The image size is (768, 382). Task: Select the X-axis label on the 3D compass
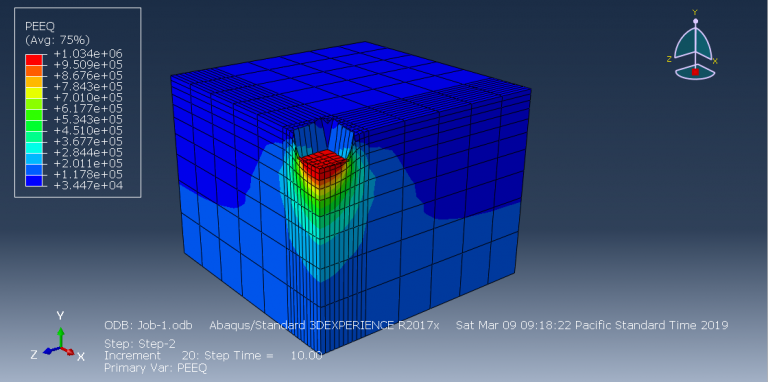pyautogui.click(x=715, y=61)
